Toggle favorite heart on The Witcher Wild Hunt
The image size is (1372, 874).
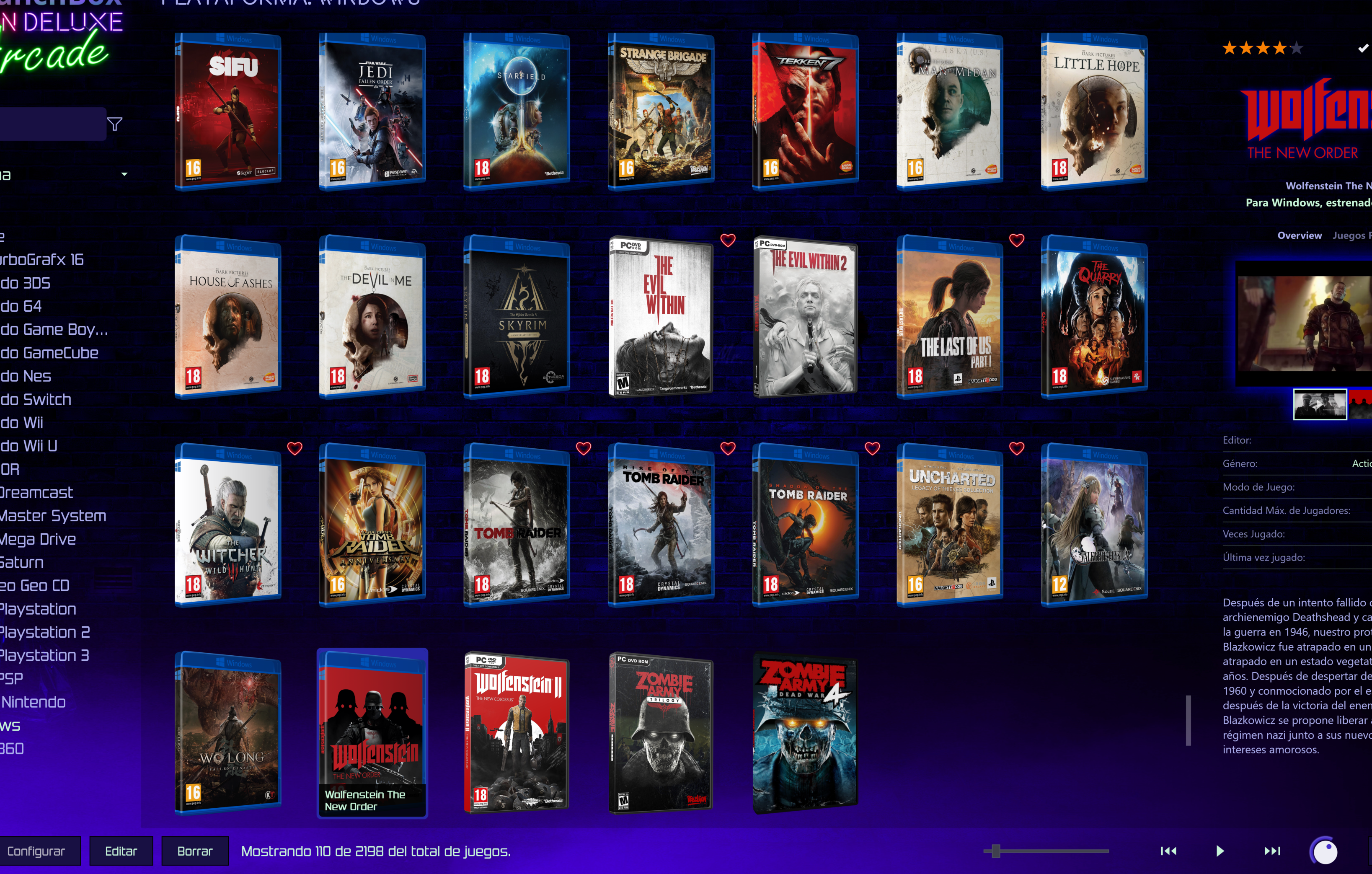pyautogui.click(x=295, y=448)
